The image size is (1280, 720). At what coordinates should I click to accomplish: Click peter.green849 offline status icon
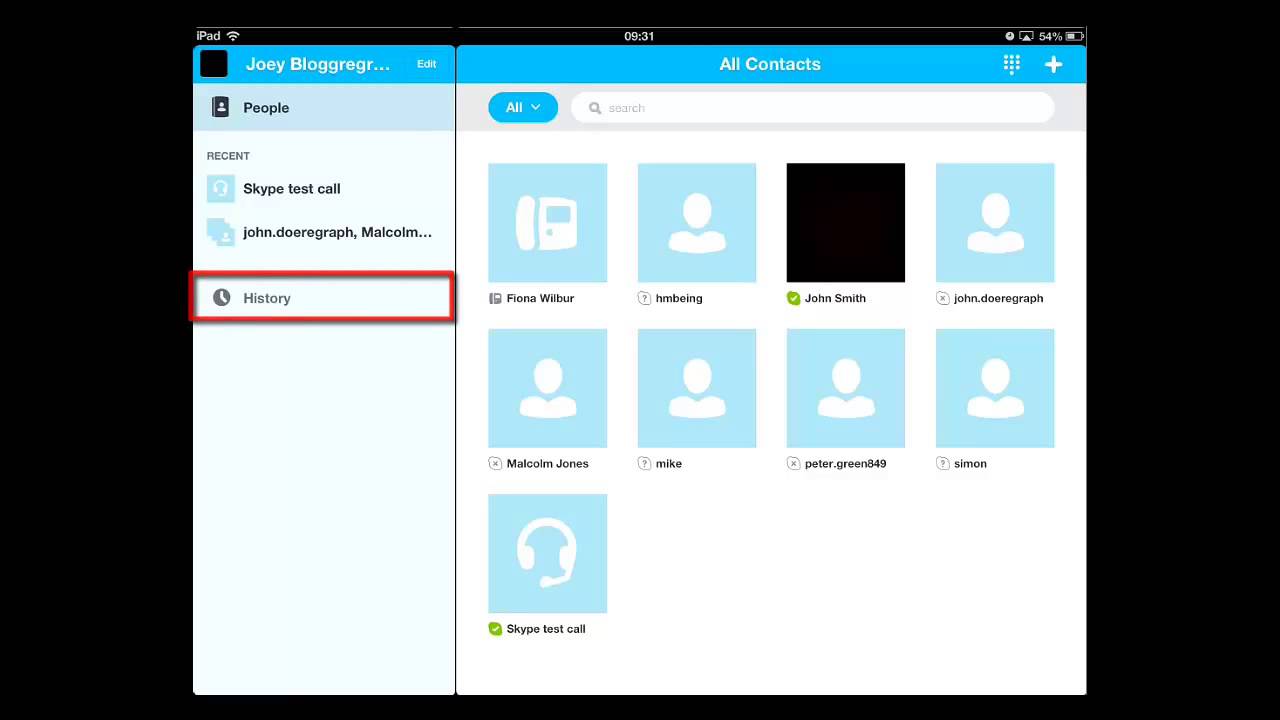pos(793,463)
